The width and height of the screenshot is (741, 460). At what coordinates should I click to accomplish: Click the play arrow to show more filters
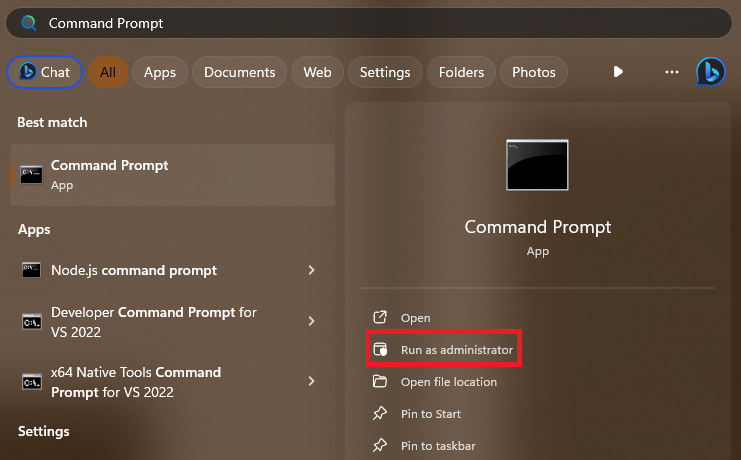[x=618, y=72]
